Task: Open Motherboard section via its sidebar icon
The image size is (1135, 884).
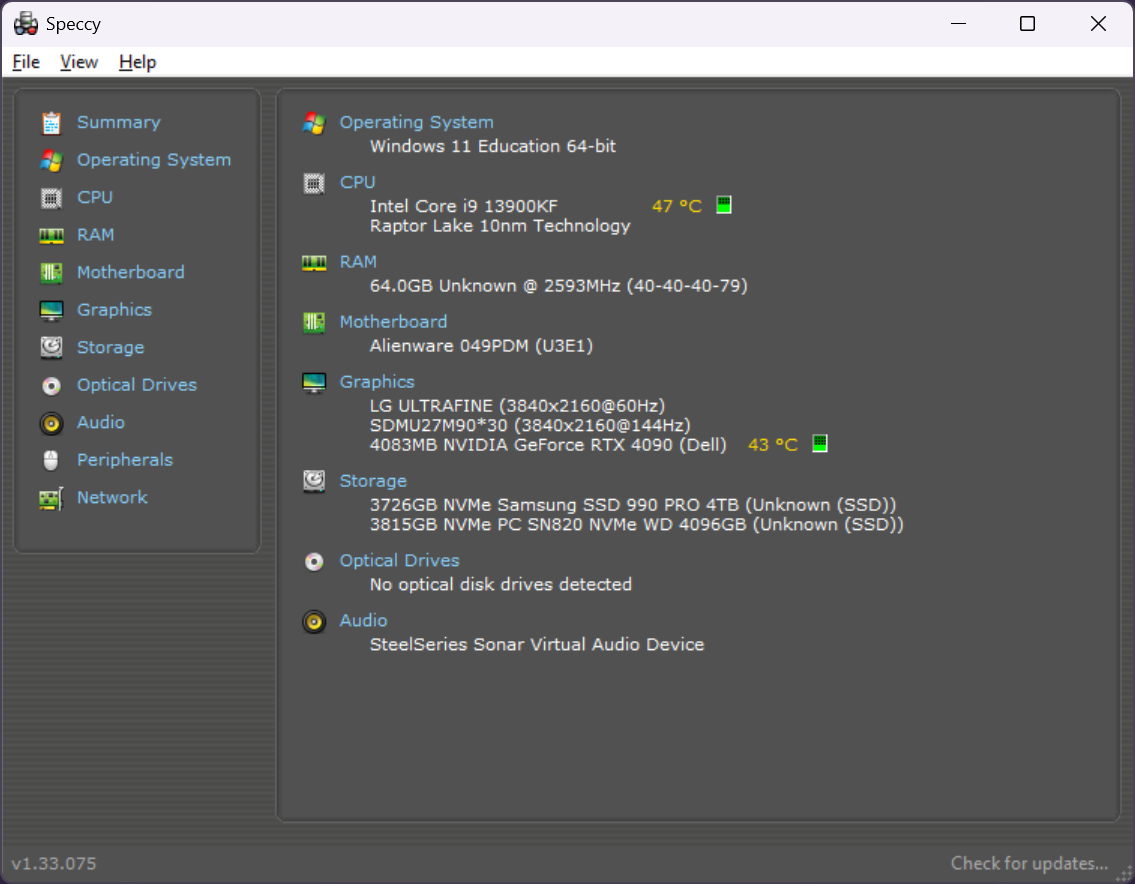Action: tap(51, 273)
